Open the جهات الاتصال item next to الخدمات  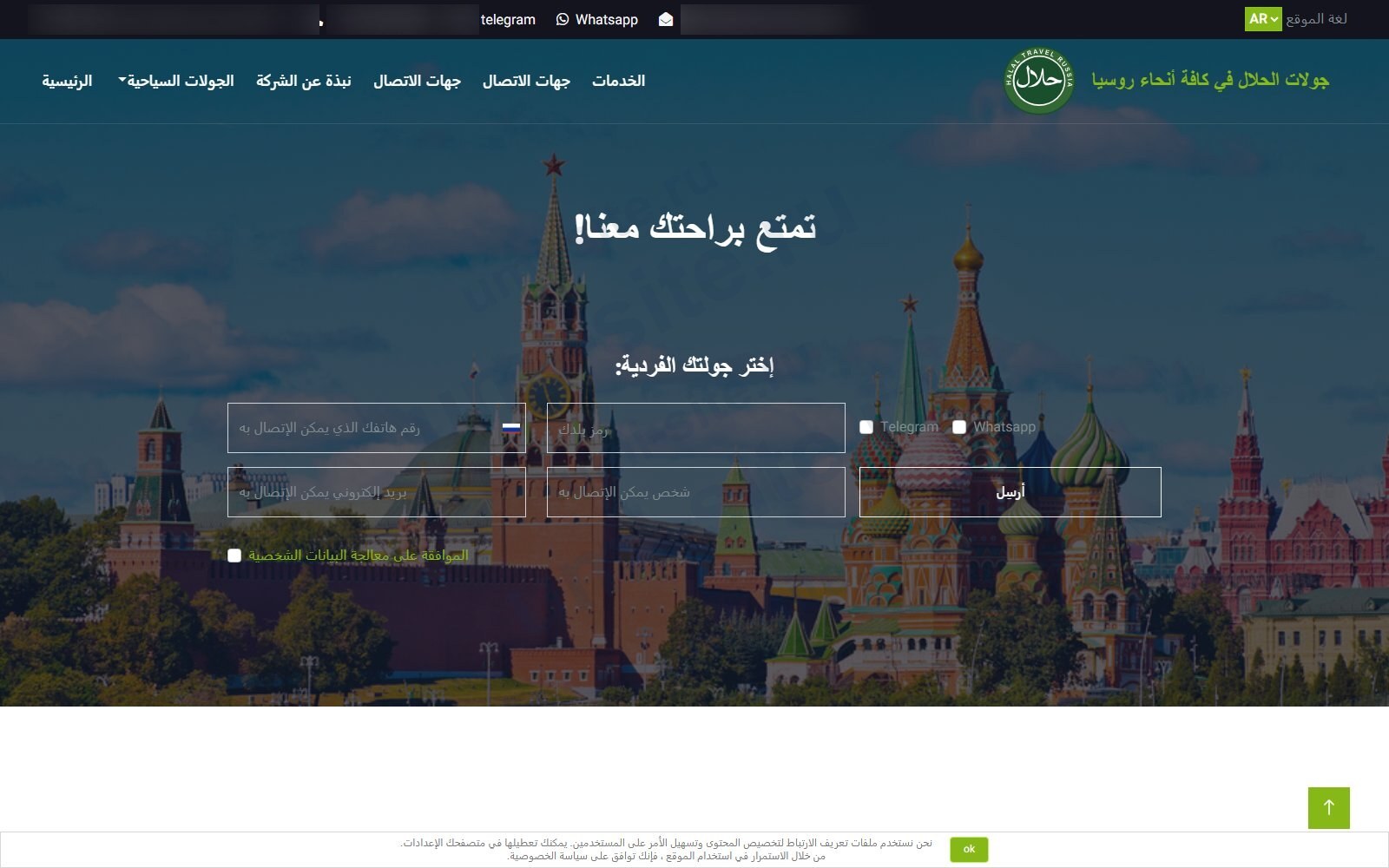click(526, 81)
